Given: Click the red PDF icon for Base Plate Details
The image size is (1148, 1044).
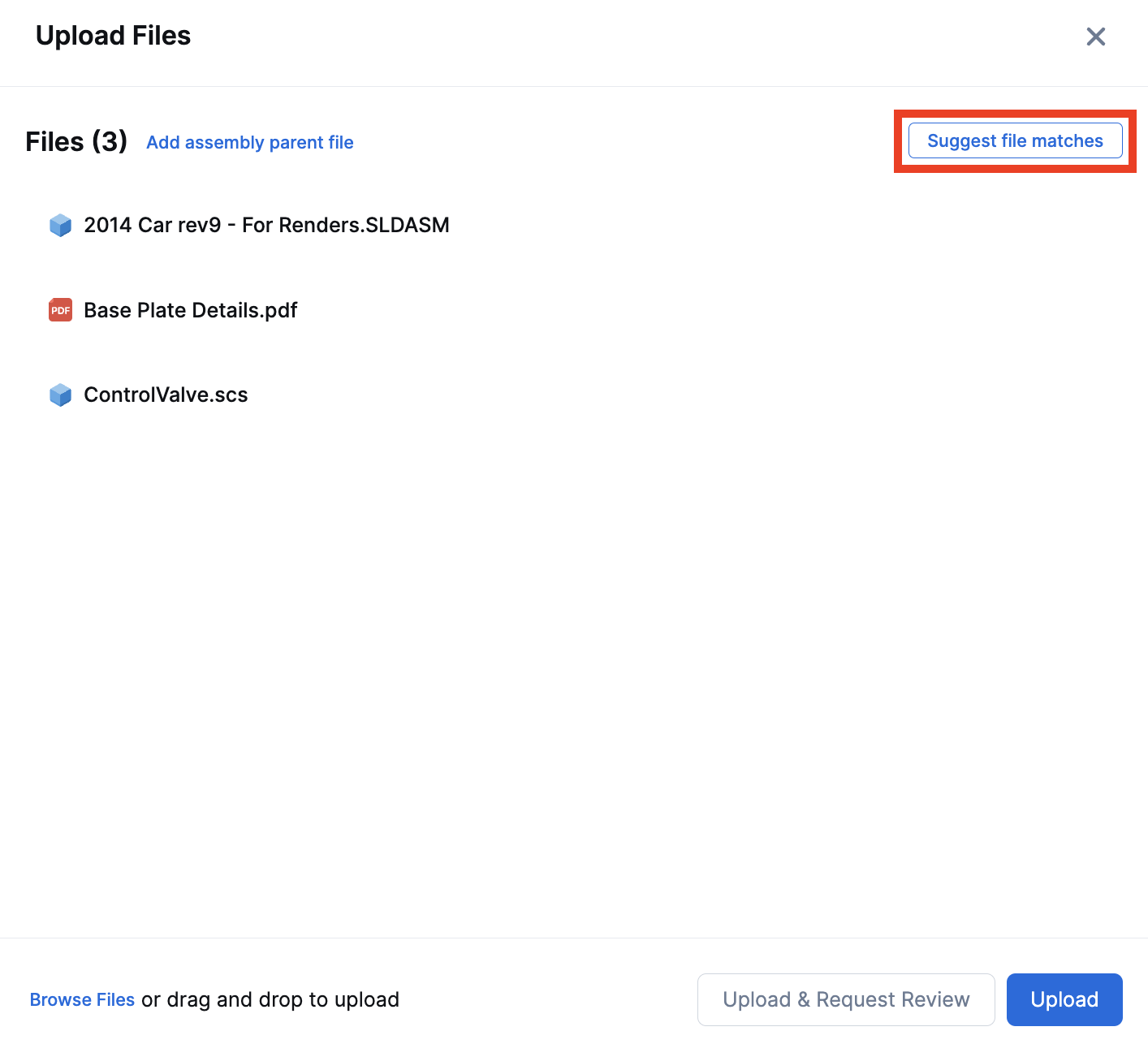Looking at the screenshot, I should [x=61, y=310].
